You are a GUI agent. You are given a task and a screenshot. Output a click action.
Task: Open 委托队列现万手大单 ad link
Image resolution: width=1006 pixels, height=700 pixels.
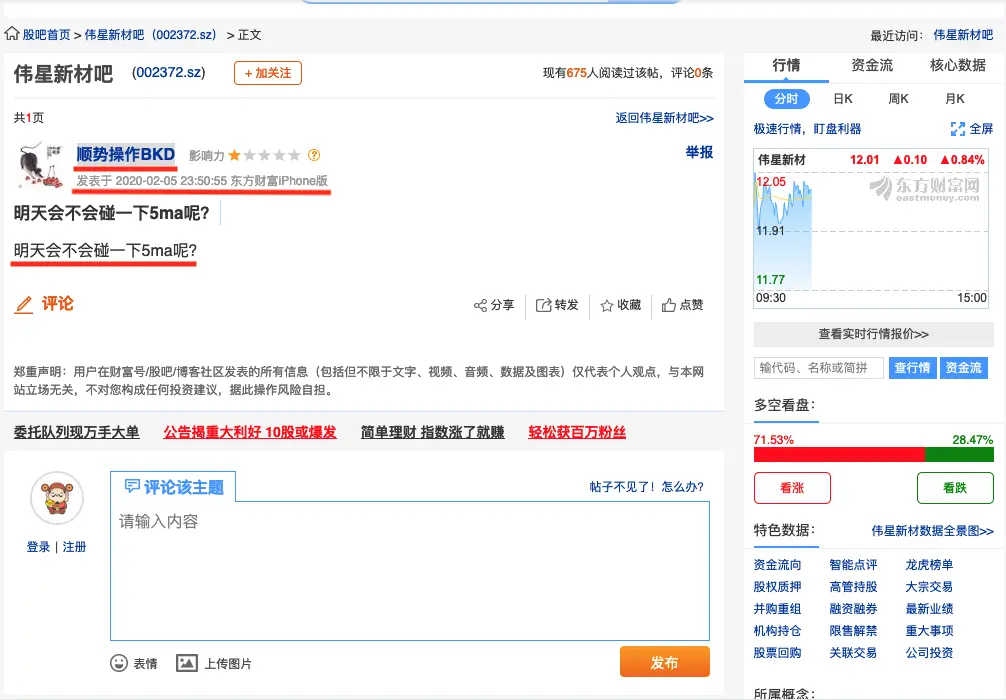76,432
